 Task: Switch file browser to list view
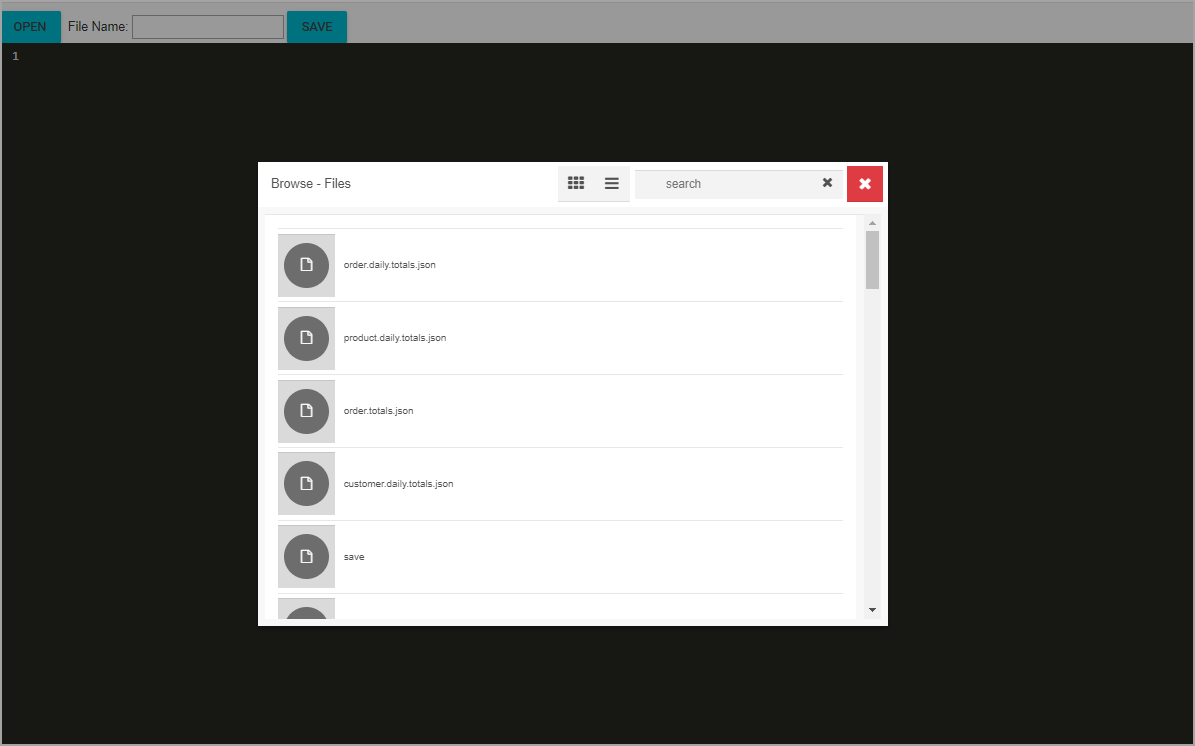coord(612,183)
